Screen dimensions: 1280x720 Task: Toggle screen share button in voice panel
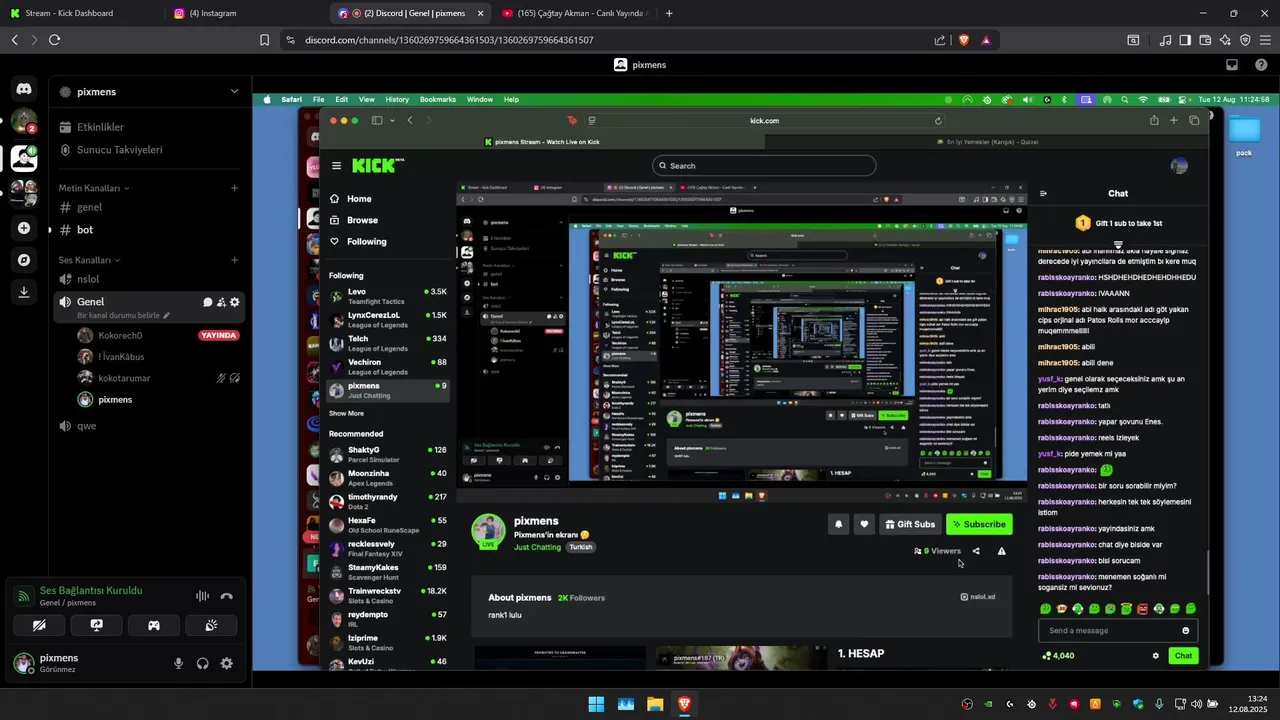click(x=96, y=625)
